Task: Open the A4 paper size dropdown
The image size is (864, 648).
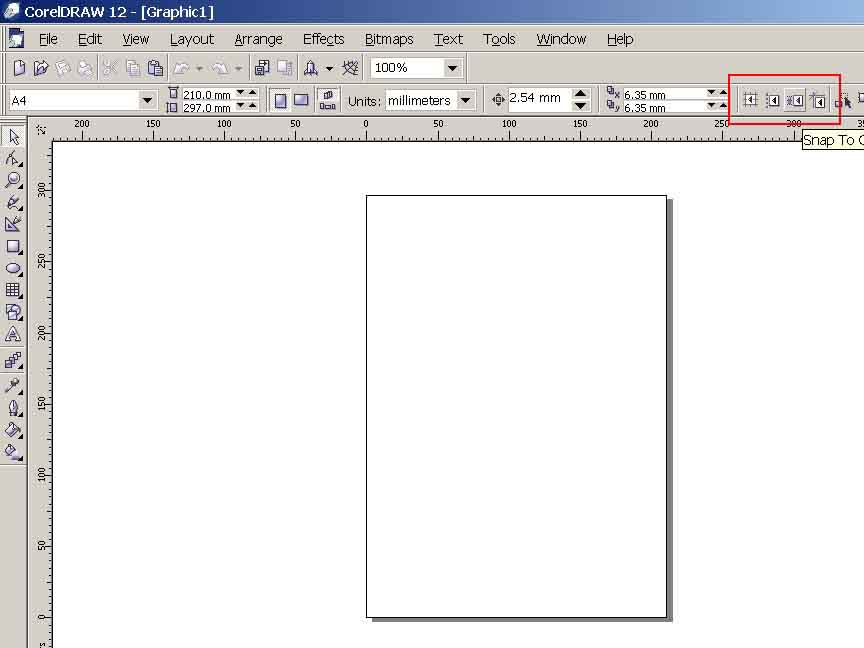Action: pos(147,100)
